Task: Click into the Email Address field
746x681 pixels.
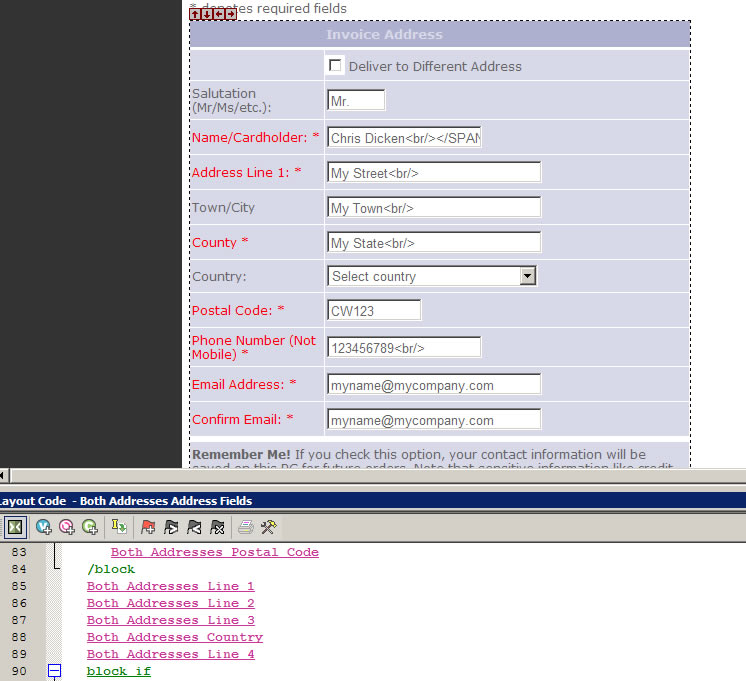Action: click(433, 385)
